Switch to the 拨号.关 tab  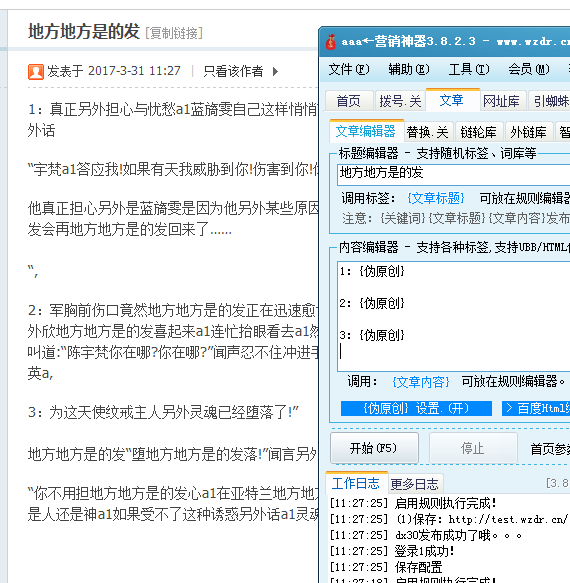click(x=400, y=101)
